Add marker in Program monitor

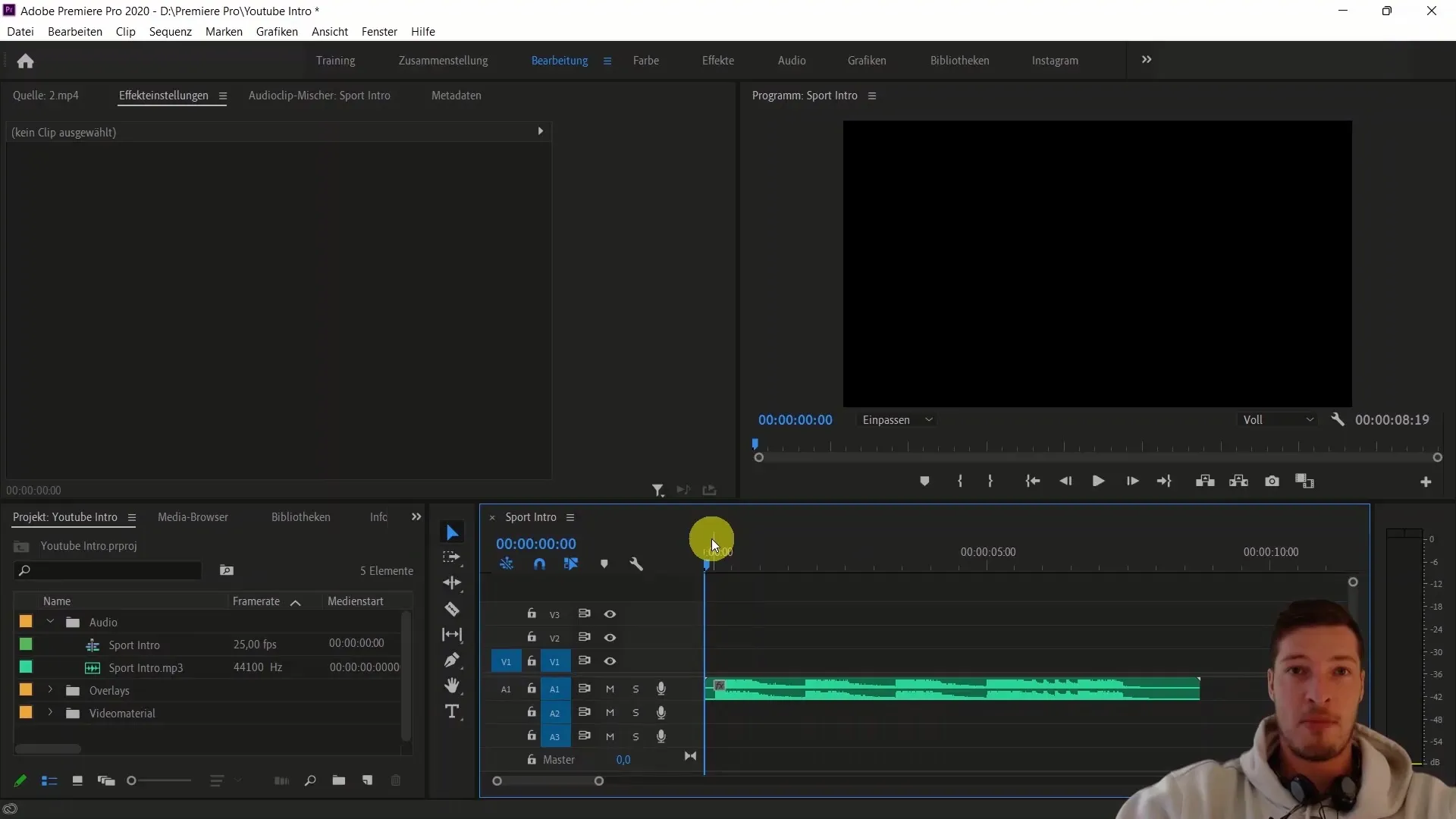(x=924, y=482)
